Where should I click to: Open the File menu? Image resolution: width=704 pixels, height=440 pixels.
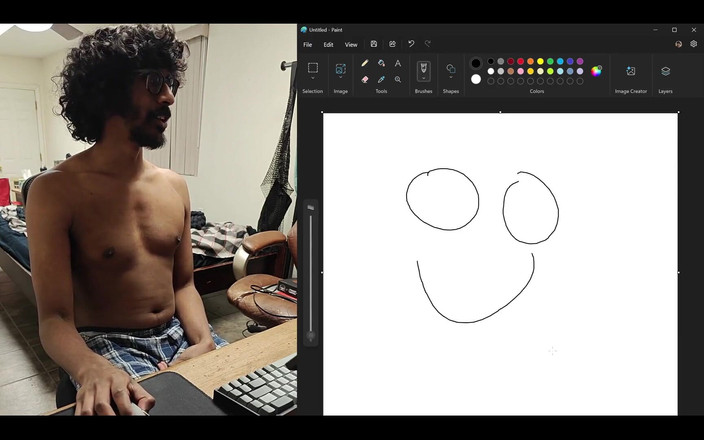[307, 44]
